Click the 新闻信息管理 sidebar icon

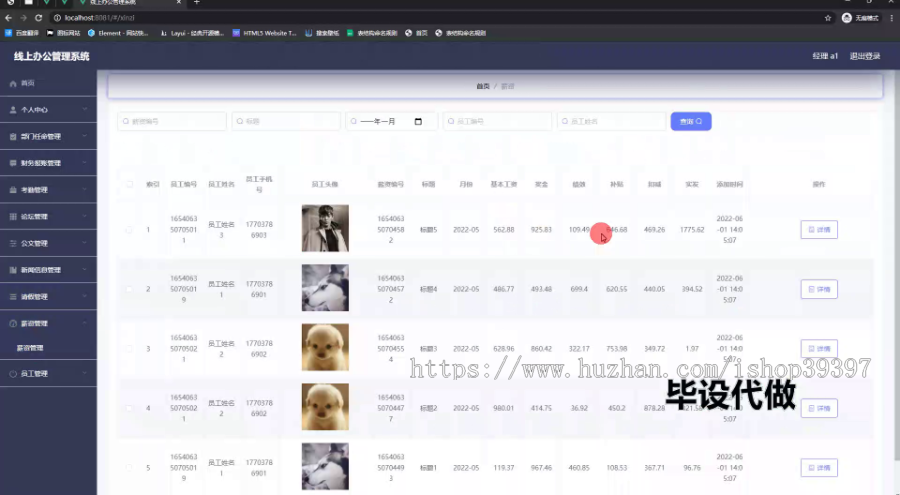tap(13, 270)
